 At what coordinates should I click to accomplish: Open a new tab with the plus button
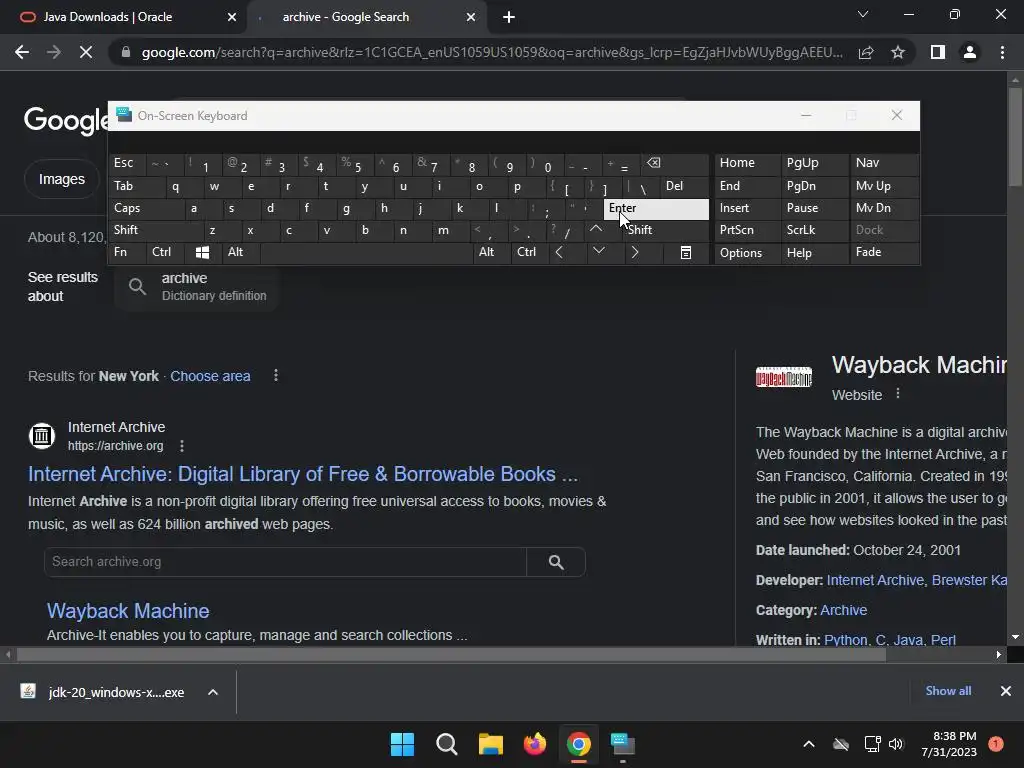pos(509,17)
